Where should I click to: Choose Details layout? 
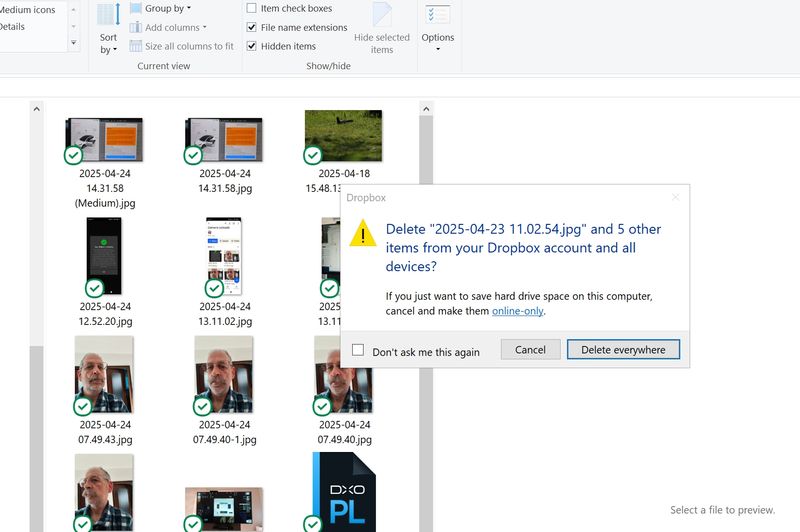[x=12, y=27]
